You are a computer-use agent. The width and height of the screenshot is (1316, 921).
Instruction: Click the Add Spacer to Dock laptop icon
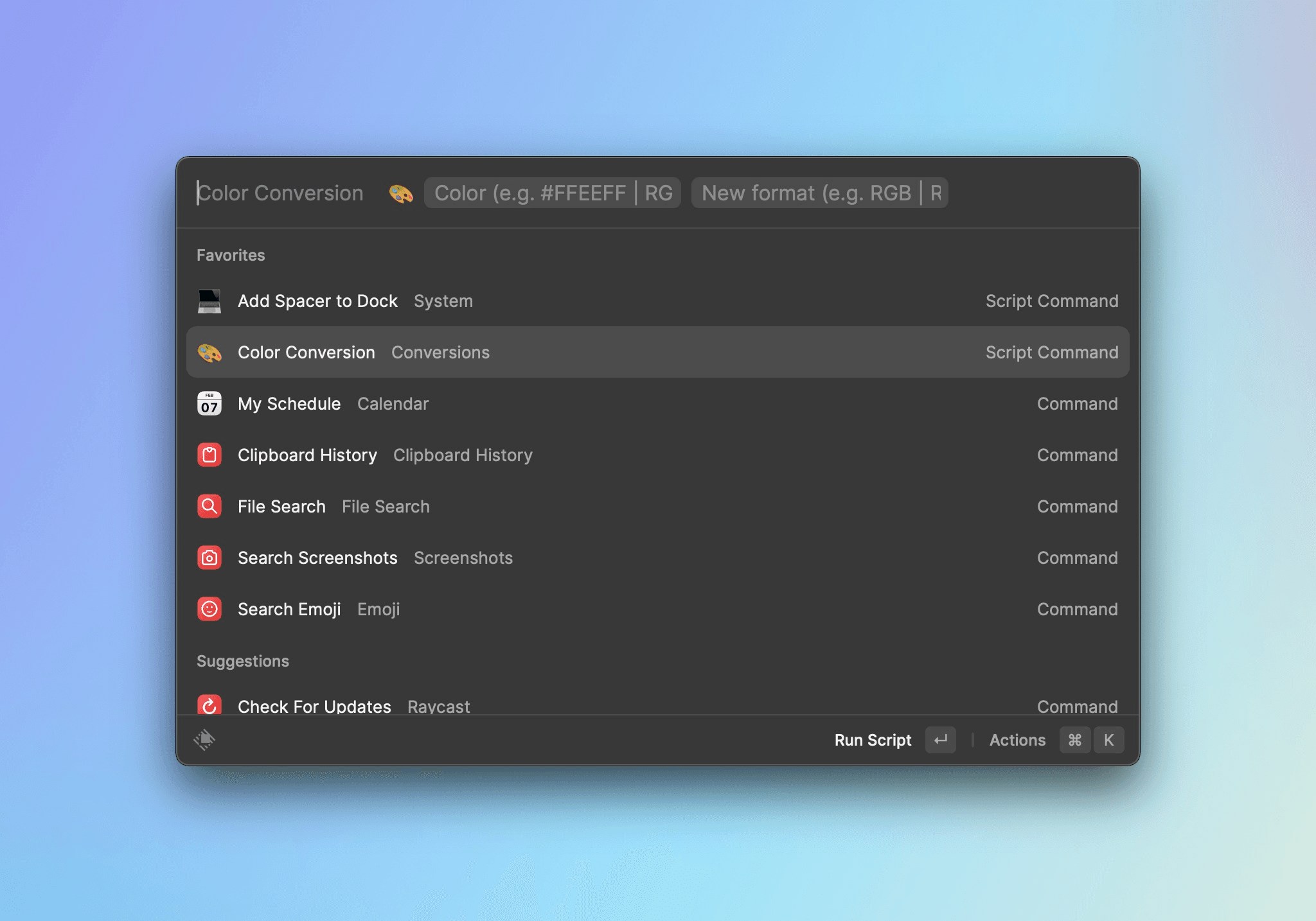pyautogui.click(x=209, y=301)
